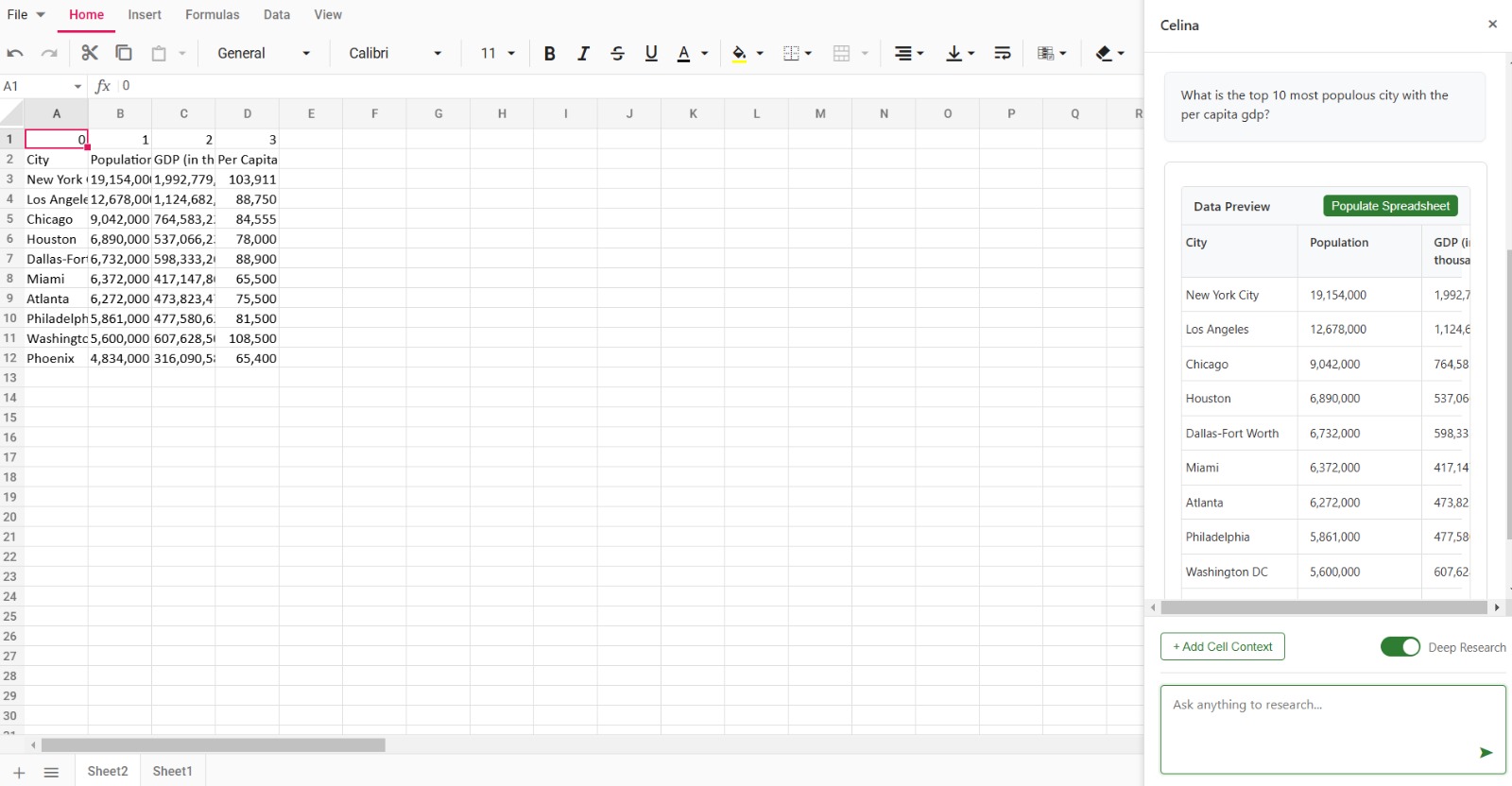Image resolution: width=1512 pixels, height=786 pixels.
Task: Cut selection with the scissors icon
Action: click(90, 53)
